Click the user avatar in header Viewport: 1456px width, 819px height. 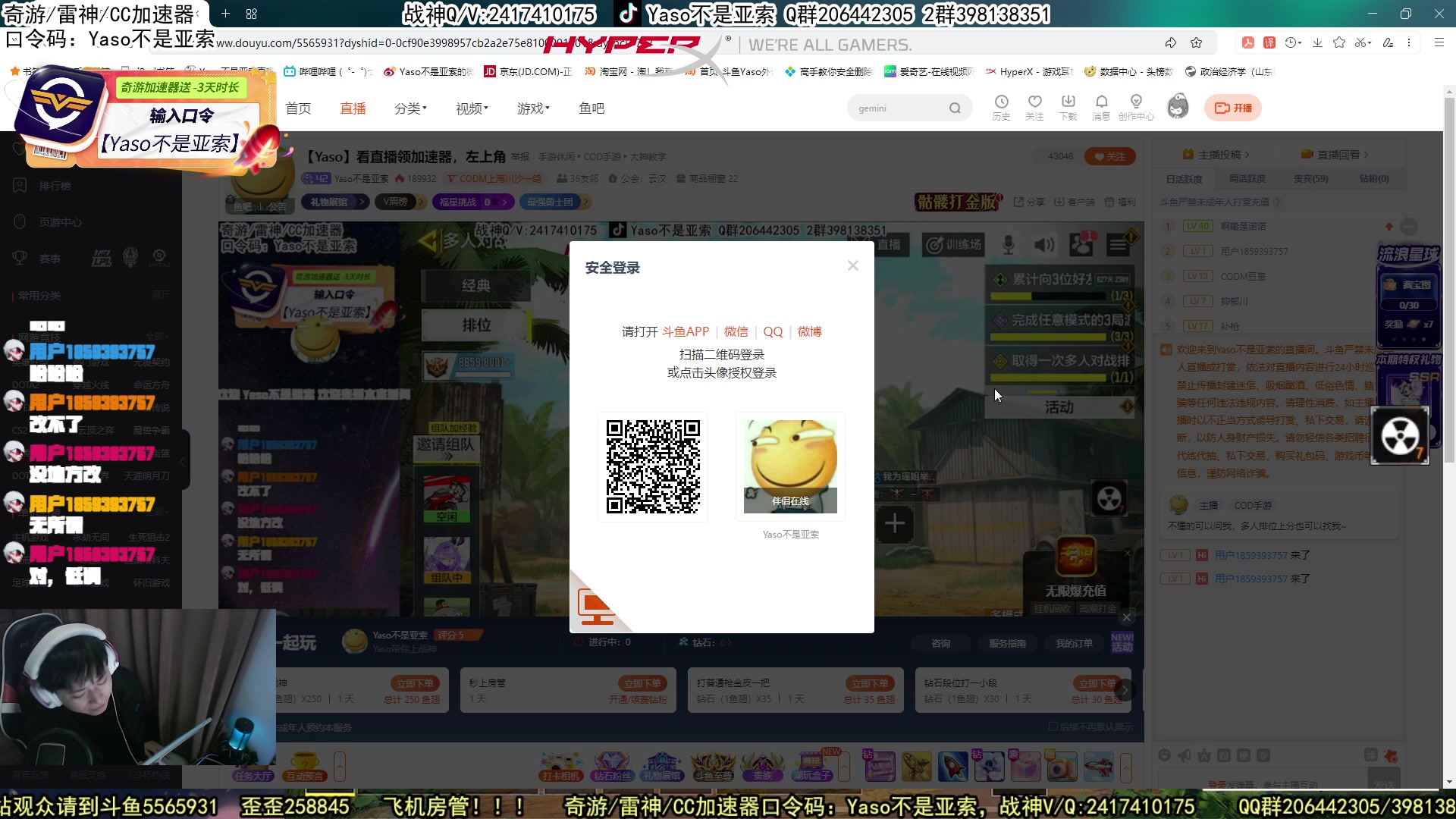coord(1178,107)
